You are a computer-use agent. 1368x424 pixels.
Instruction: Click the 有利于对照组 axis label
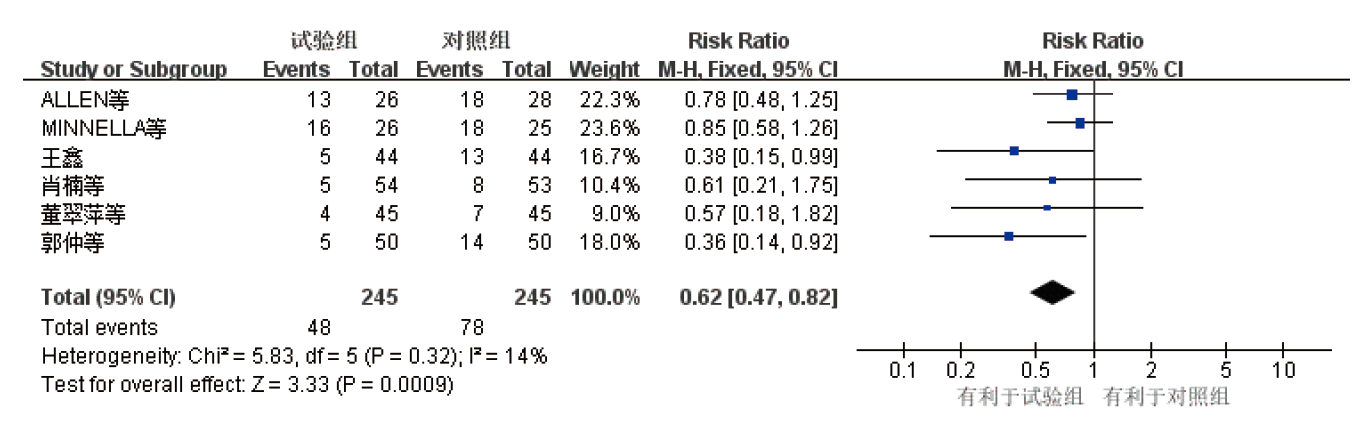tap(1166, 397)
